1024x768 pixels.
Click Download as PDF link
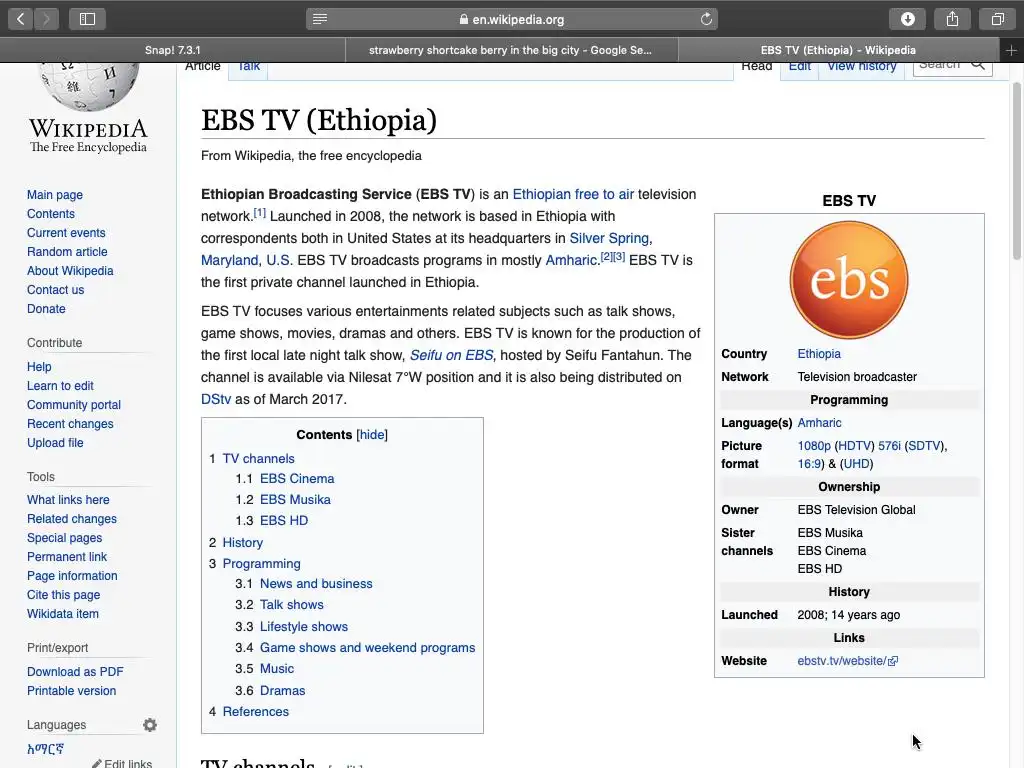(75, 672)
